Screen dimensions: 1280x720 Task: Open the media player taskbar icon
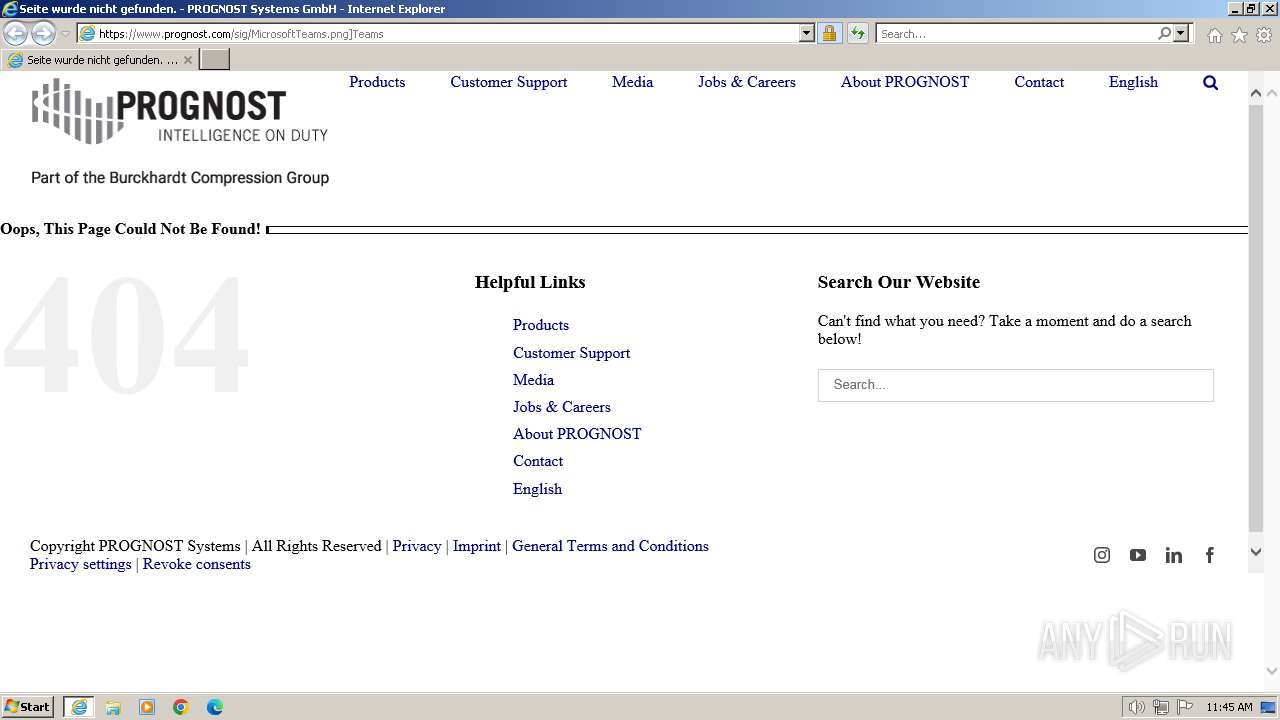click(x=147, y=707)
